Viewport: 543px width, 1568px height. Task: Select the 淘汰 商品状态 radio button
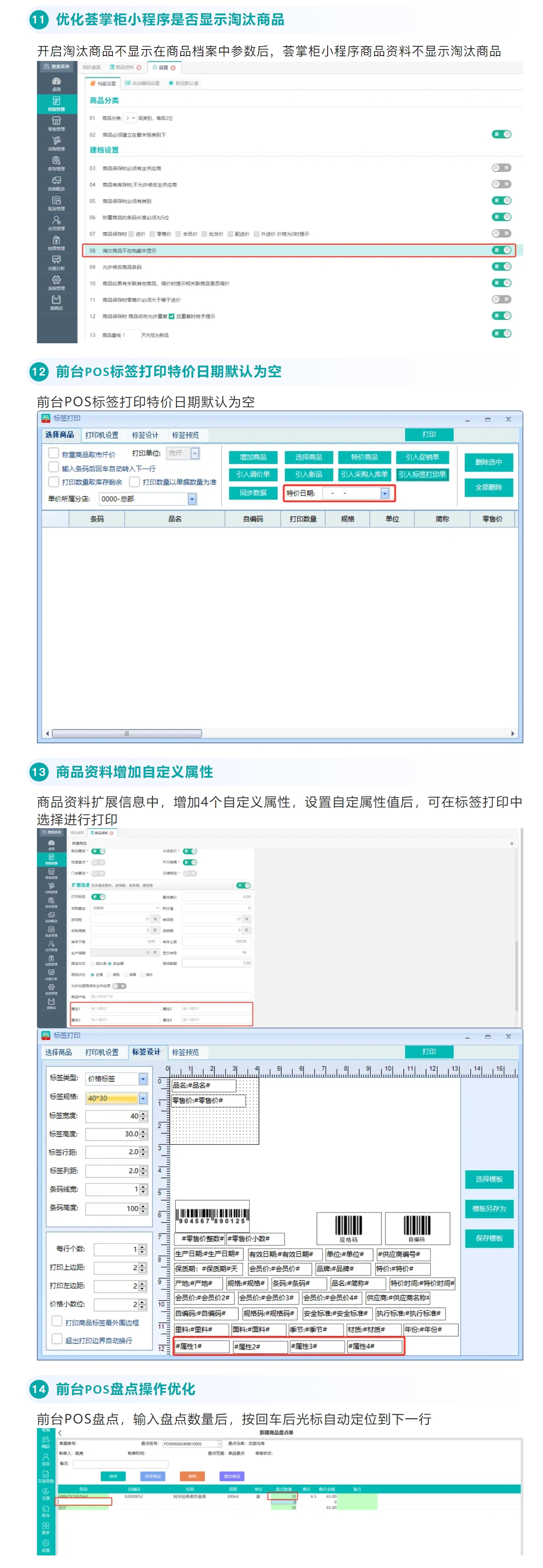(x=142, y=974)
